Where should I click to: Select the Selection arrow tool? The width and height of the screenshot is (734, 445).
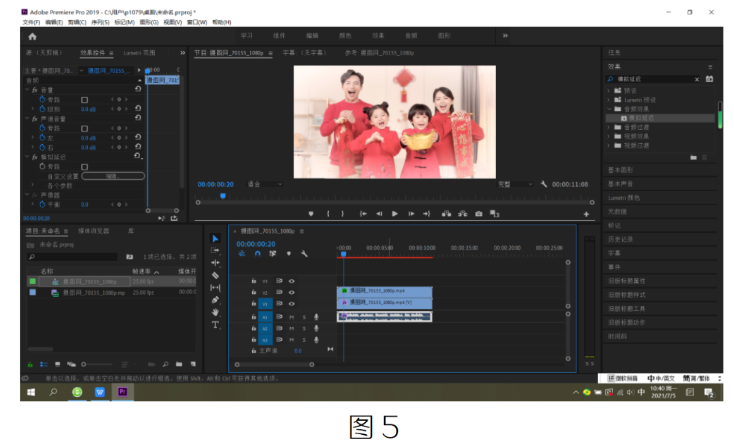pyautogui.click(x=215, y=239)
